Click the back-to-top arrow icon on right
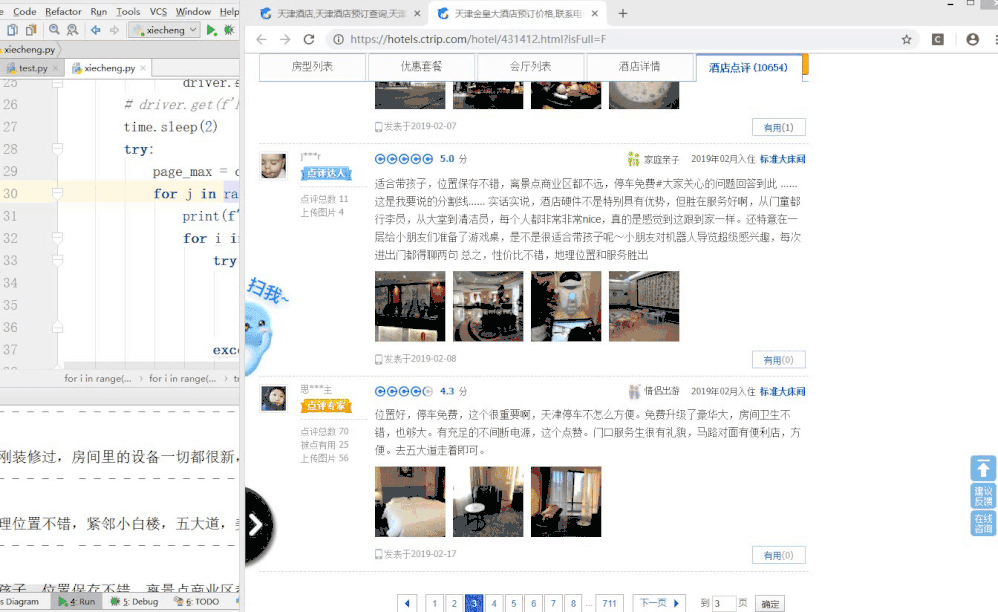The width and height of the screenshot is (998, 612). click(x=983, y=469)
